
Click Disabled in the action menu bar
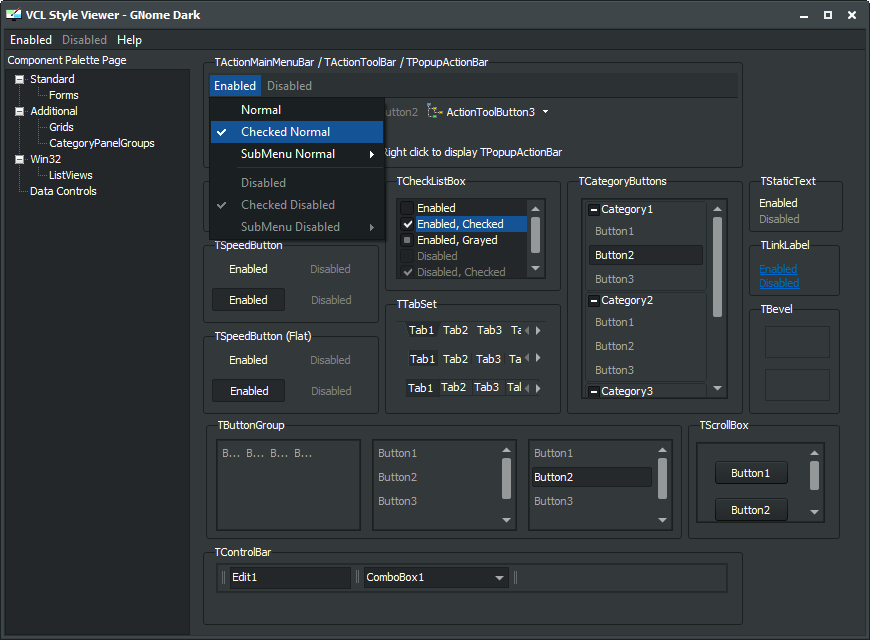coord(290,86)
